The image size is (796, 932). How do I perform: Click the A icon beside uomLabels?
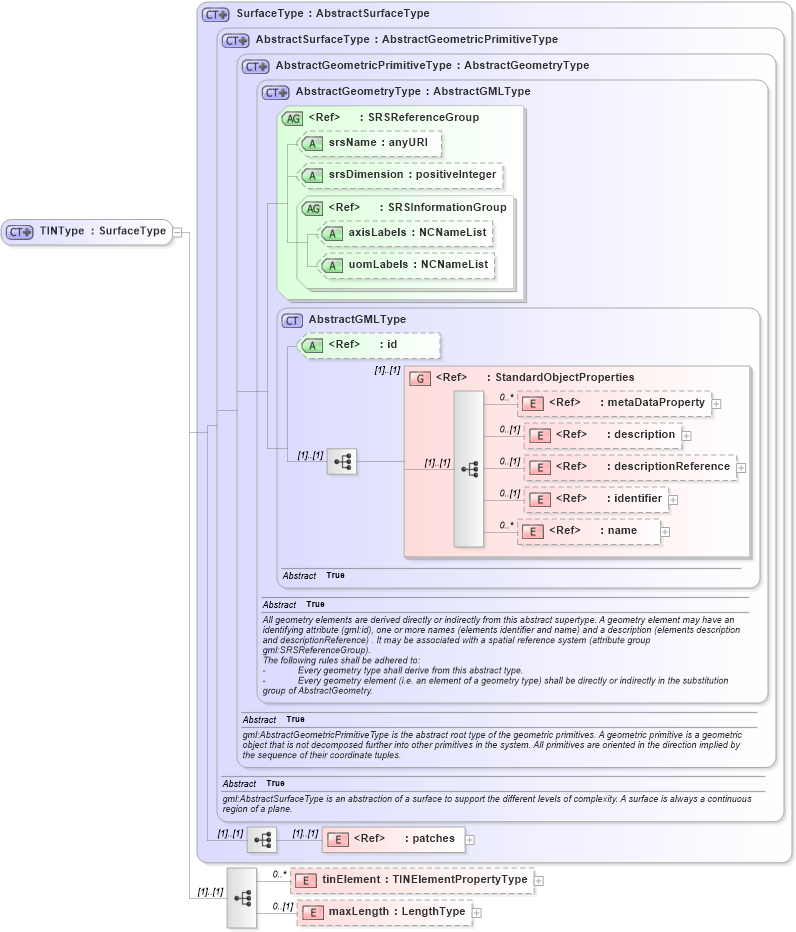(x=332, y=266)
